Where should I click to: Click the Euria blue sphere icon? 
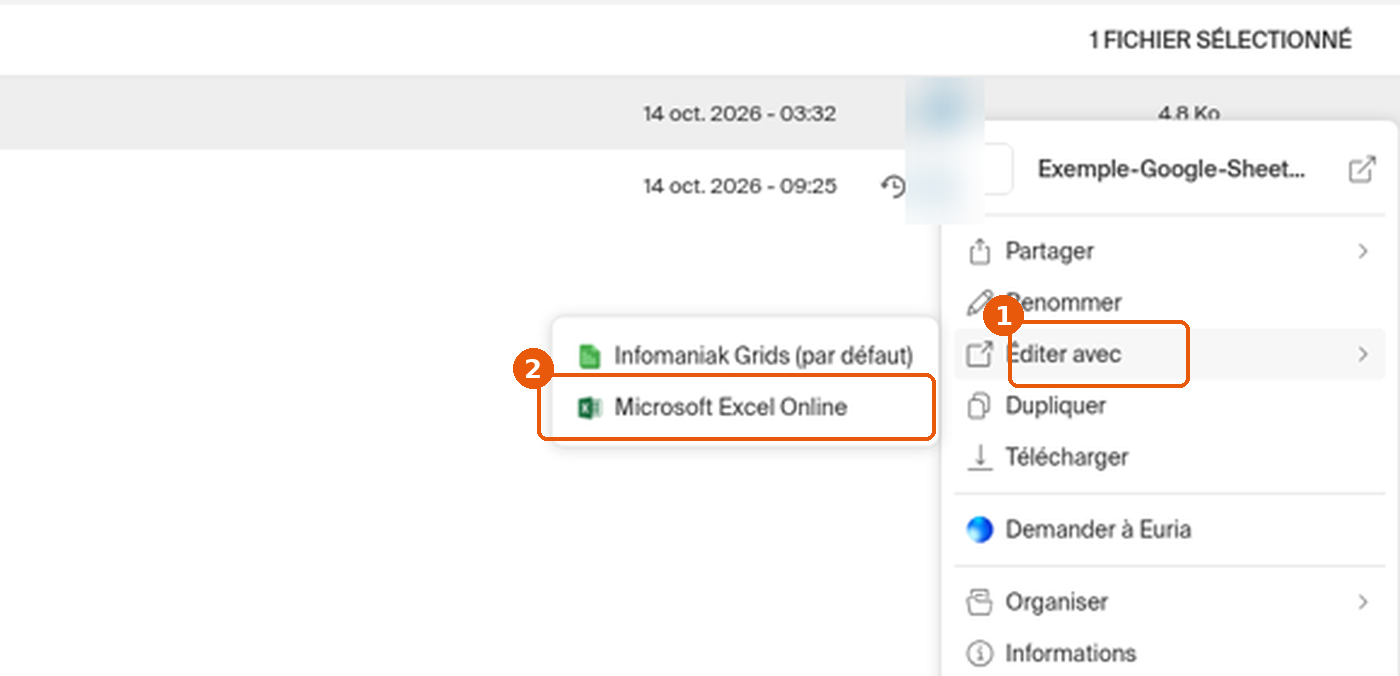click(x=980, y=529)
